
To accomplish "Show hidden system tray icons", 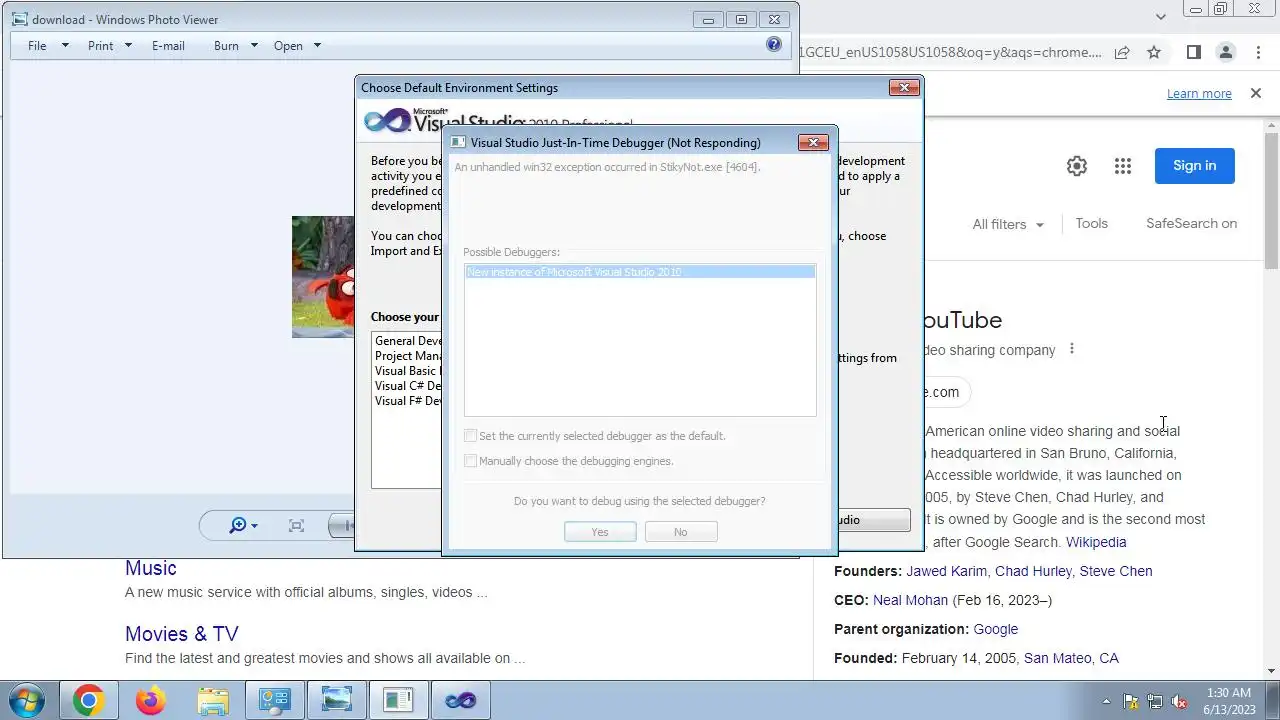I will (1106, 701).
